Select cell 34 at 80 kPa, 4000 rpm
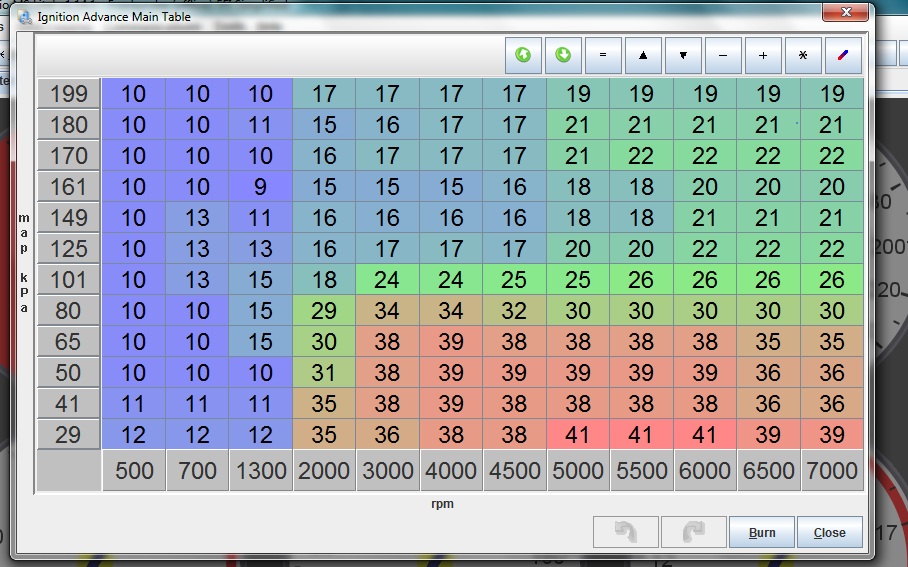Viewport: 908px width, 567px height. pyautogui.click(x=451, y=310)
